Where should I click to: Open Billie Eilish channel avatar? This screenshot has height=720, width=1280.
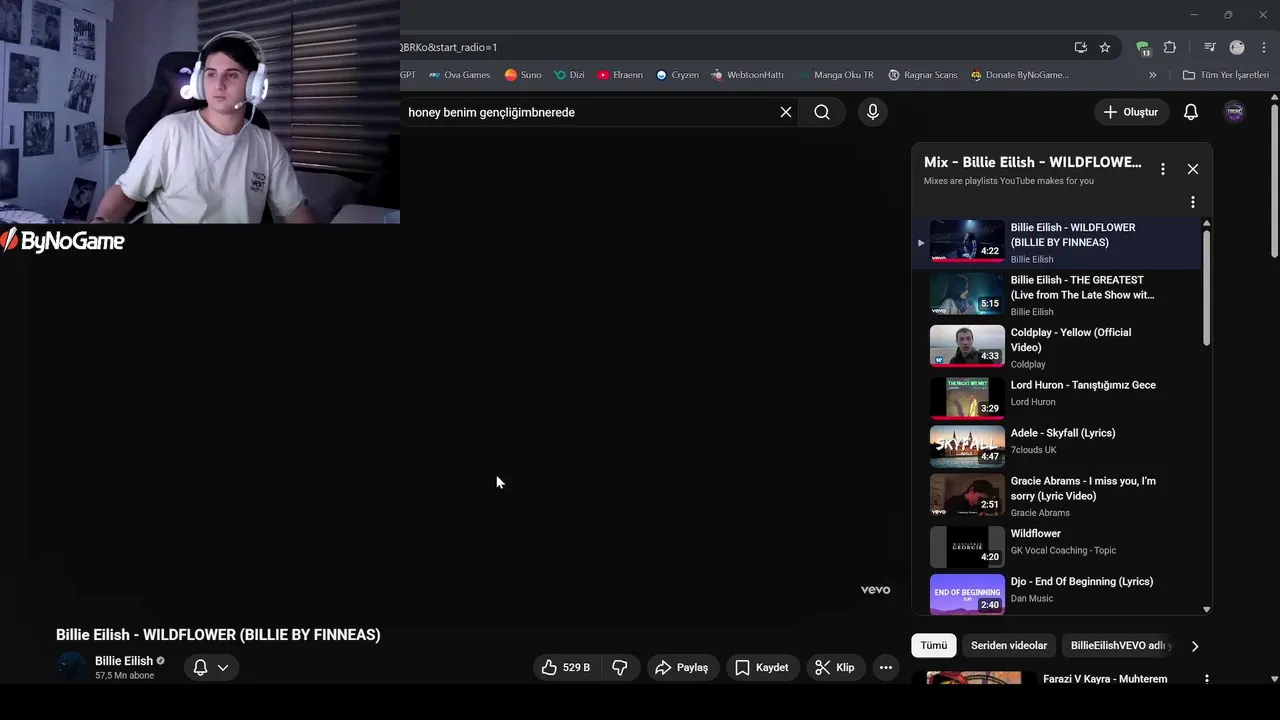pyautogui.click(x=71, y=667)
